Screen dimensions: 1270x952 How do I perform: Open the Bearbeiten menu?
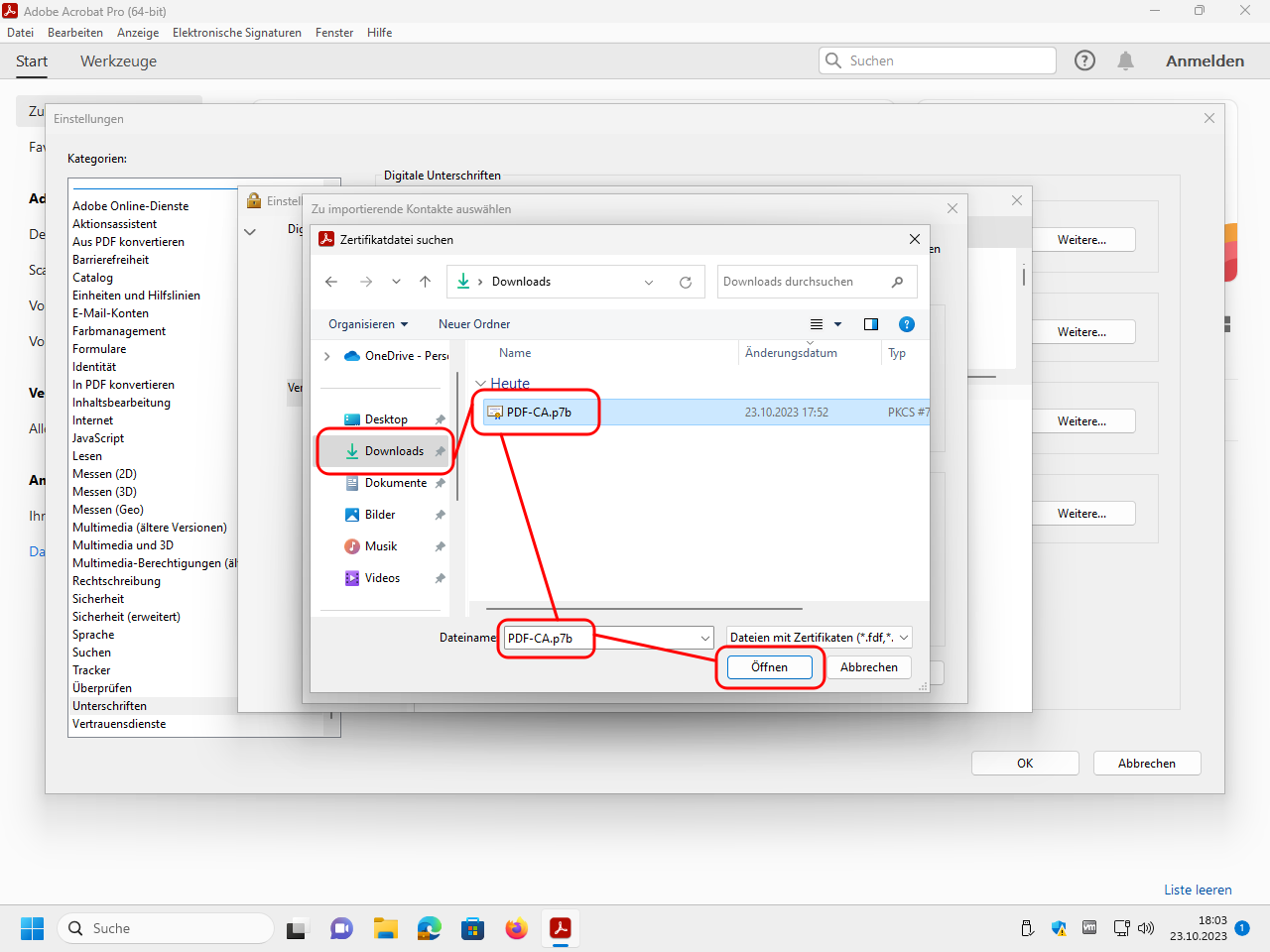(75, 33)
